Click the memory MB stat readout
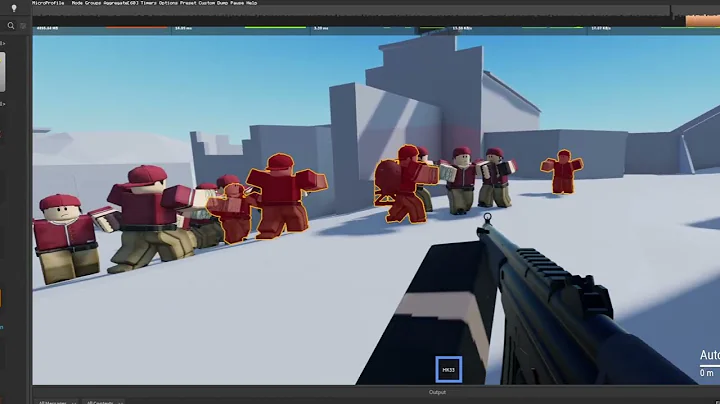720x404 pixels. pos(47,28)
